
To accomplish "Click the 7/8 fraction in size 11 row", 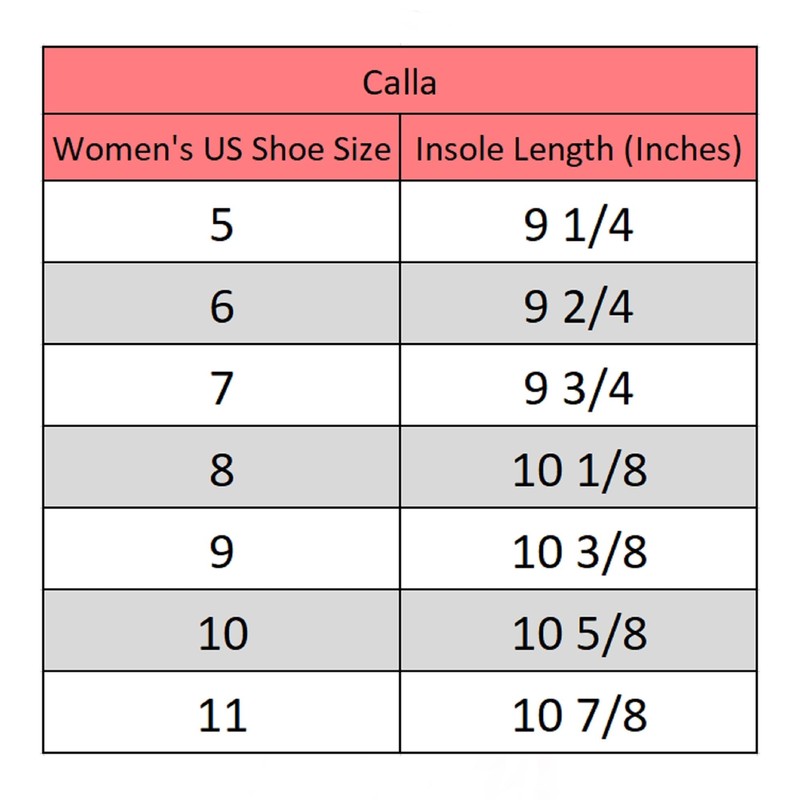I will coord(610,716).
